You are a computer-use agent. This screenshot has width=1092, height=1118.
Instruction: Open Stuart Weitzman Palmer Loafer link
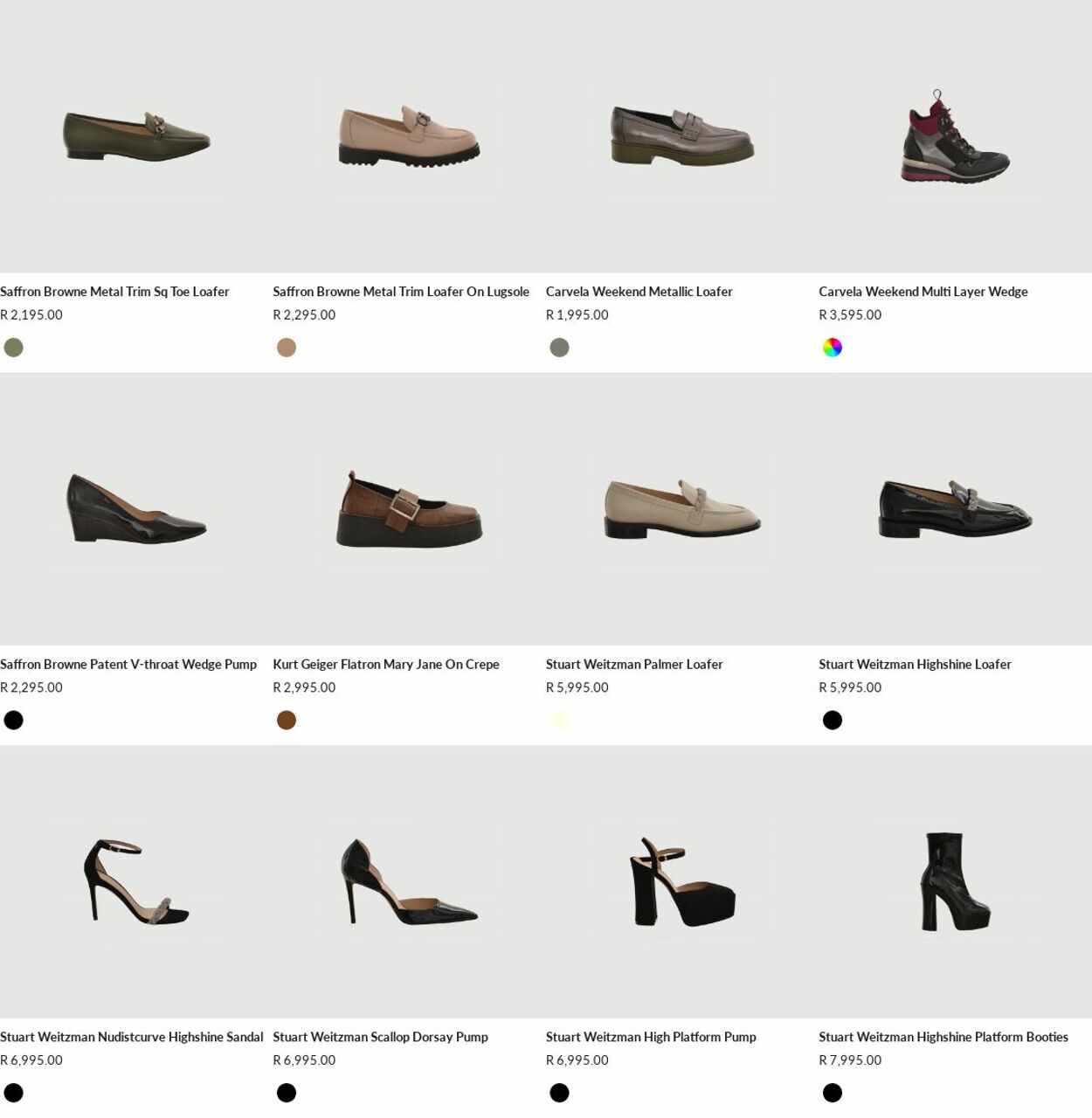pyautogui.click(x=634, y=665)
